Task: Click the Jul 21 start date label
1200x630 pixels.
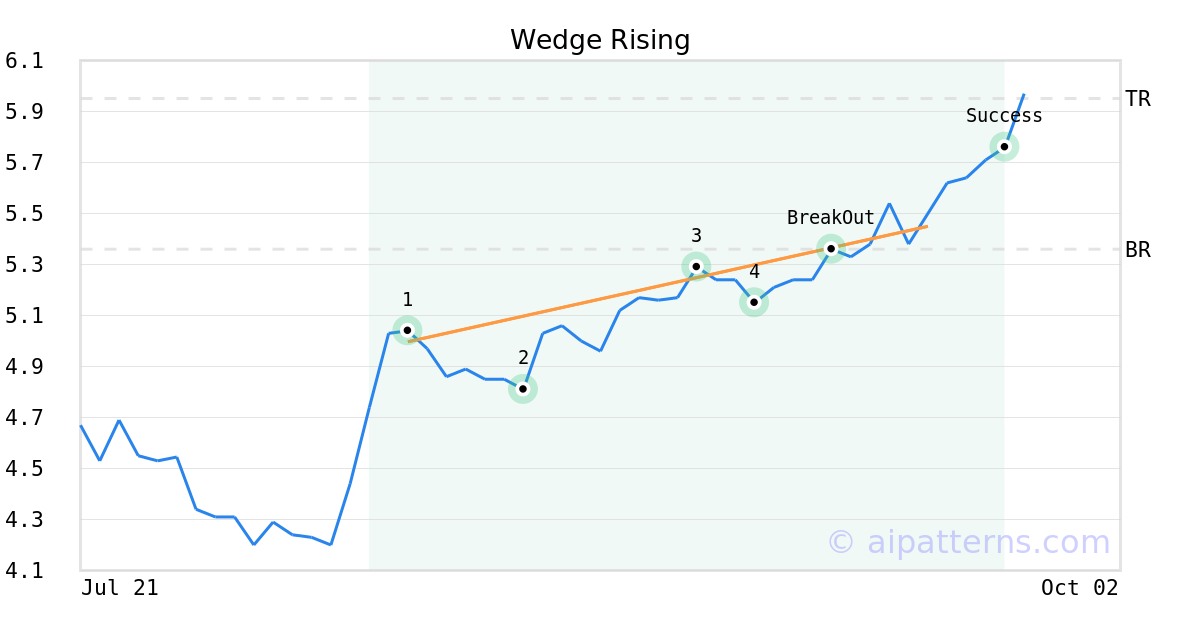Action: point(120,588)
